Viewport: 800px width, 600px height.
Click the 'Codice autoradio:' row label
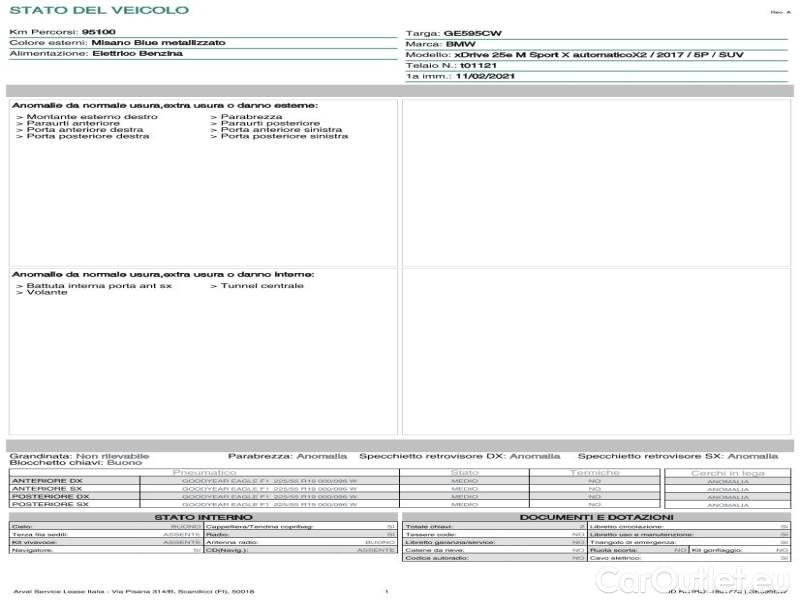[437, 558]
